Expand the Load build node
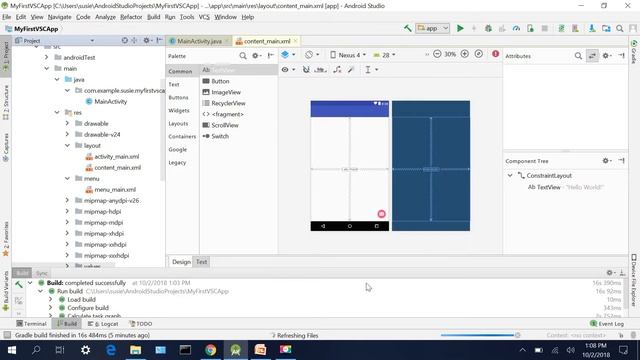640x360 pixels. pyautogui.click(x=51, y=299)
